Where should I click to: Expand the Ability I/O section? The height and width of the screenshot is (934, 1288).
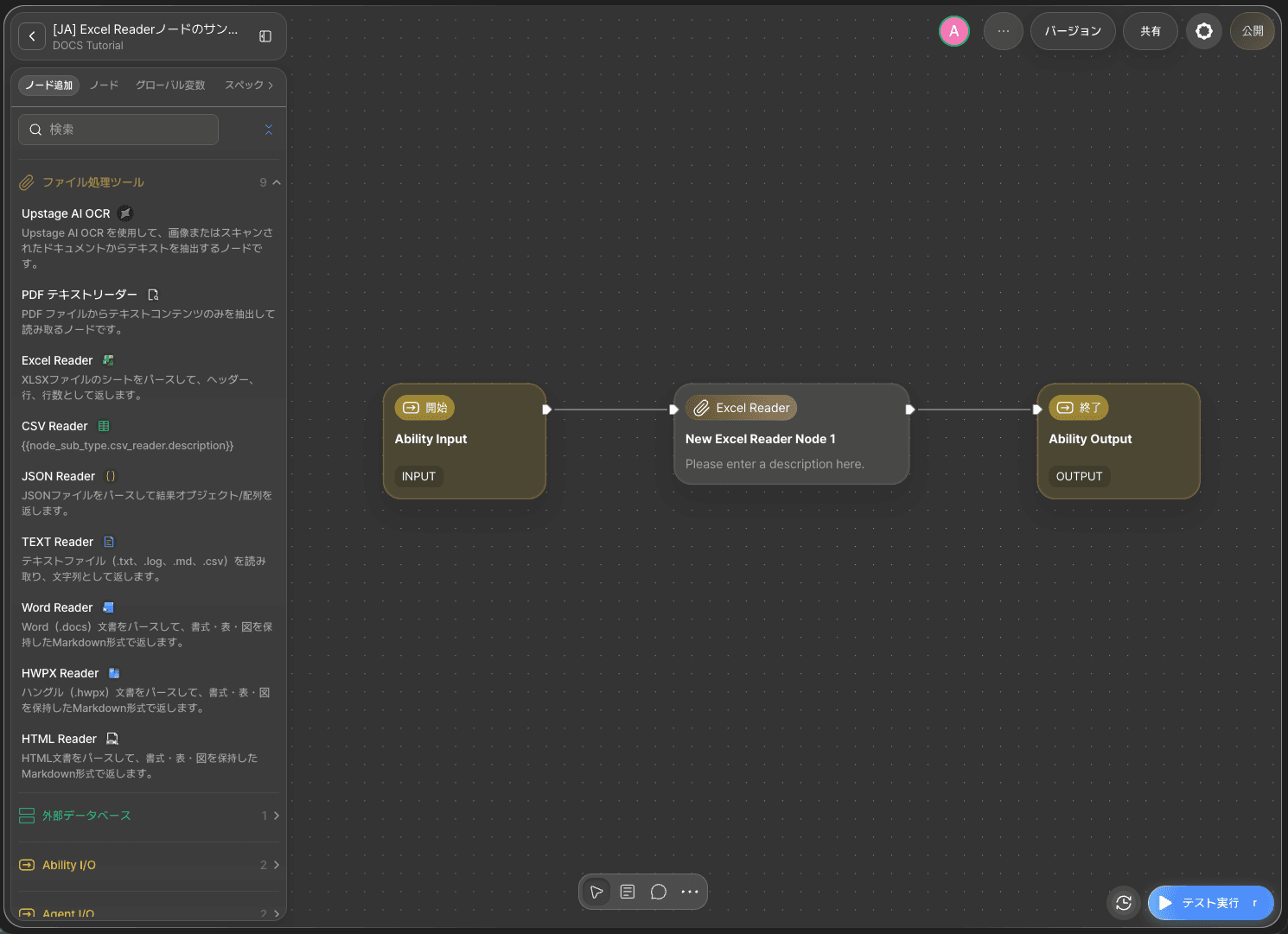150,865
